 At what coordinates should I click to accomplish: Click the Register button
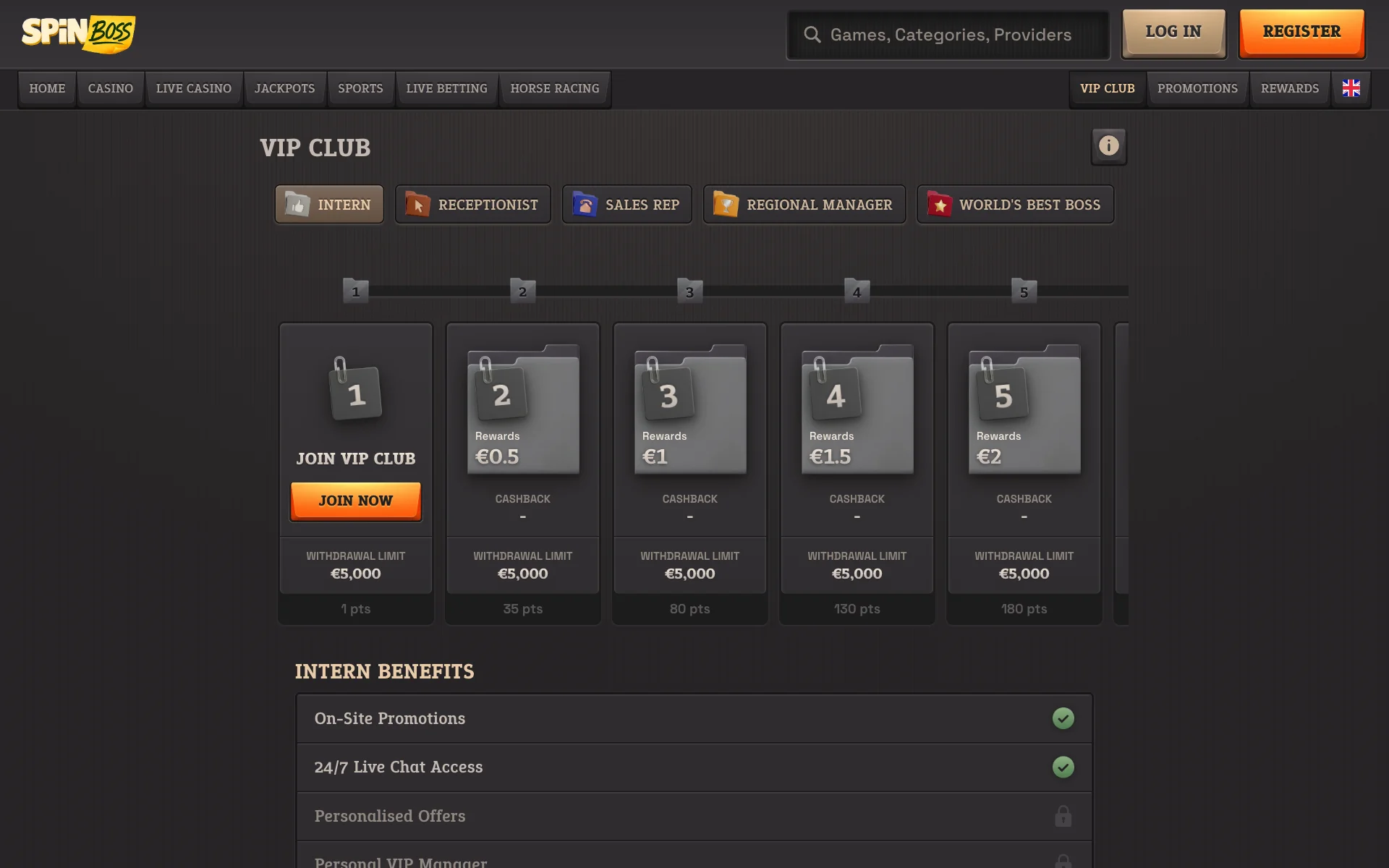coord(1301,33)
